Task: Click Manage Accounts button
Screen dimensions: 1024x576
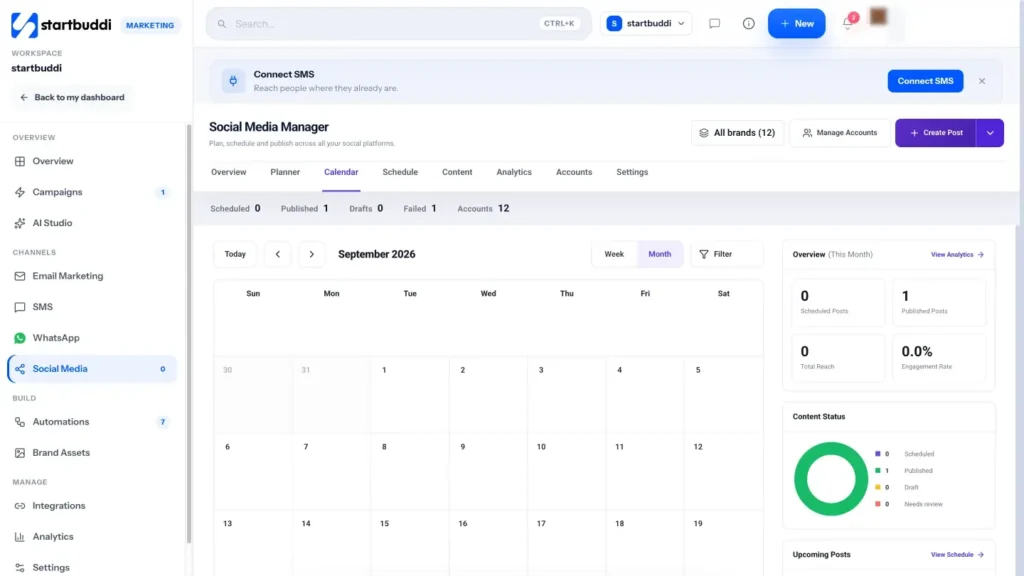Action: point(839,133)
